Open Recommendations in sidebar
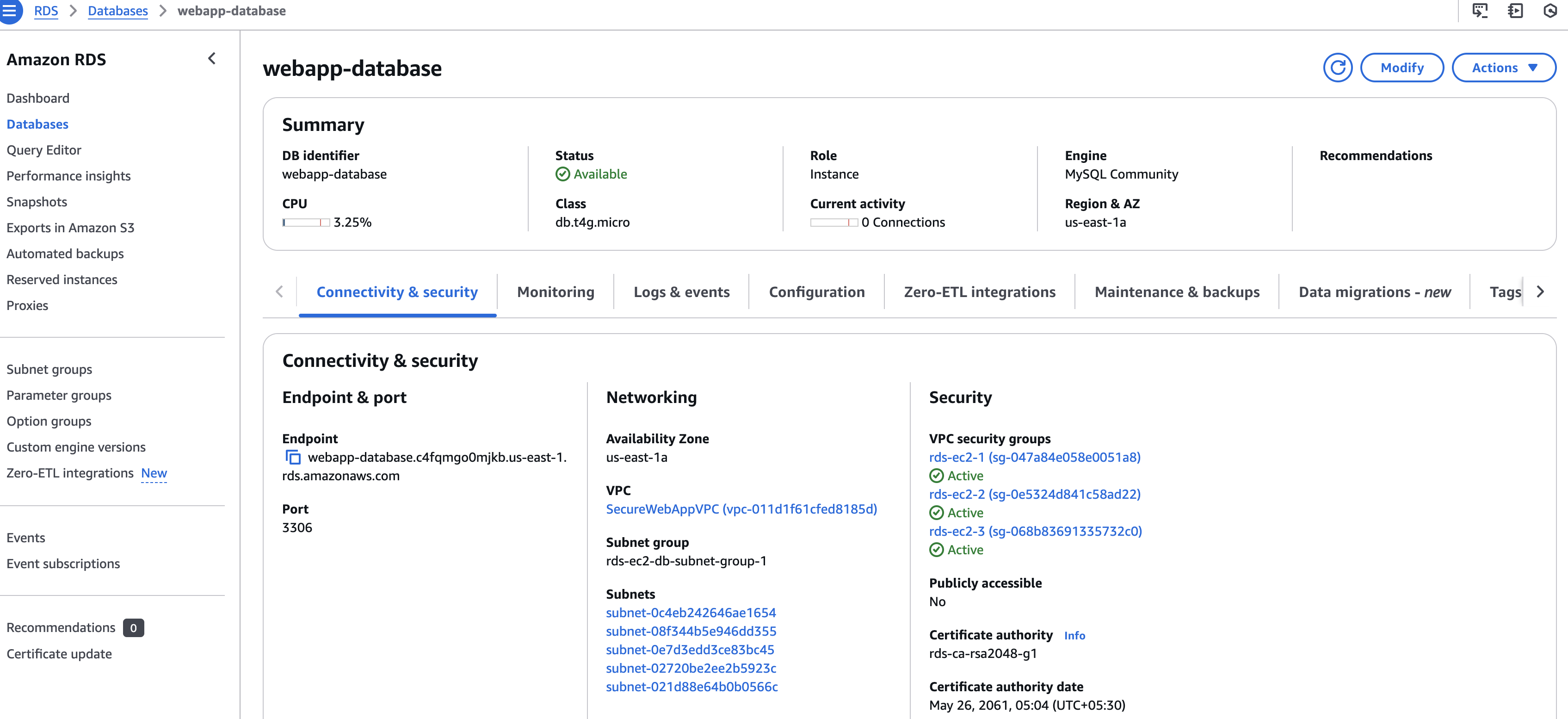Viewport: 1568px width, 719px height. tap(60, 628)
